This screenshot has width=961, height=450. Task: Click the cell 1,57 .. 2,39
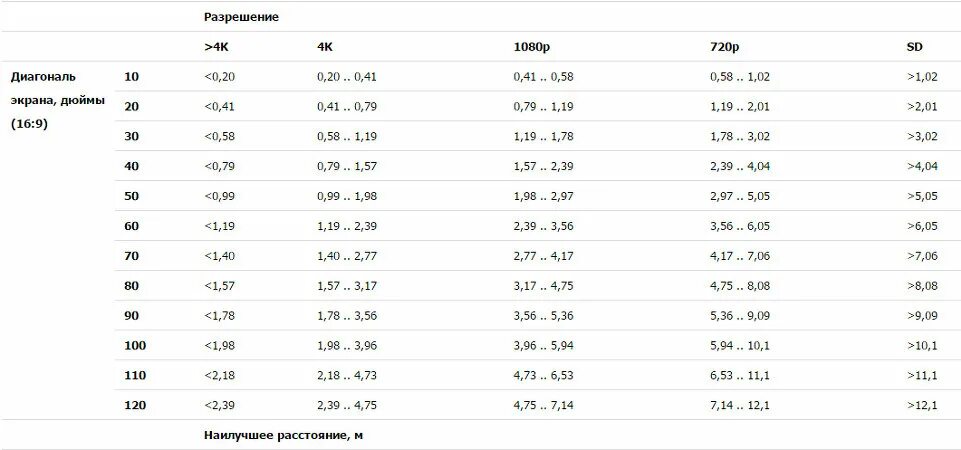click(543, 166)
